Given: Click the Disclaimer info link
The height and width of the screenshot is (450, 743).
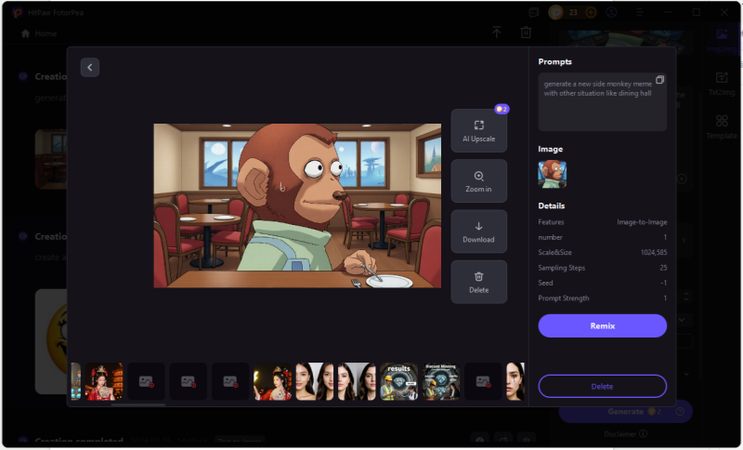Looking at the screenshot, I should coord(625,434).
